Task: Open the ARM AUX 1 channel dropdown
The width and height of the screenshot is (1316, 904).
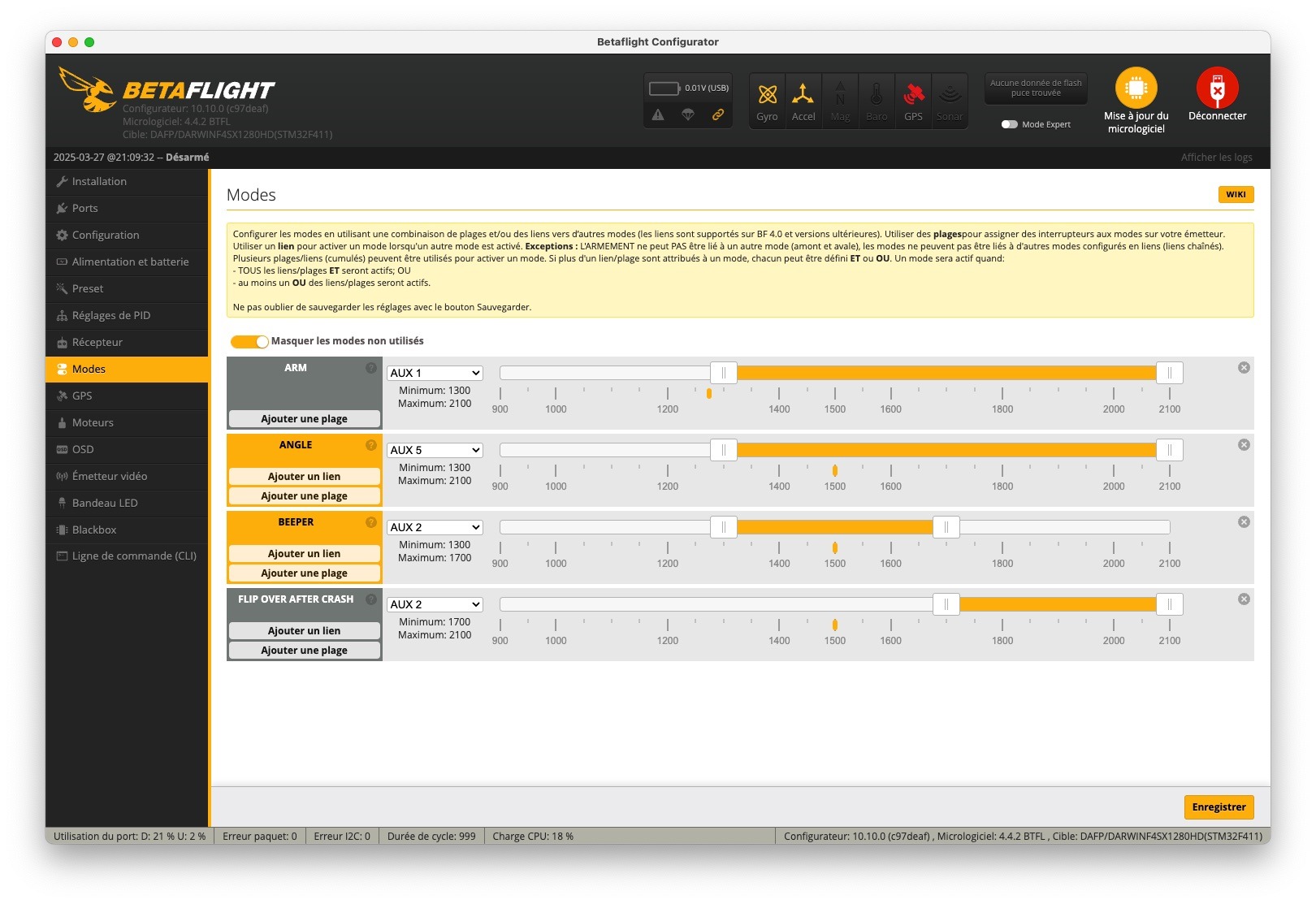Action: (x=435, y=373)
